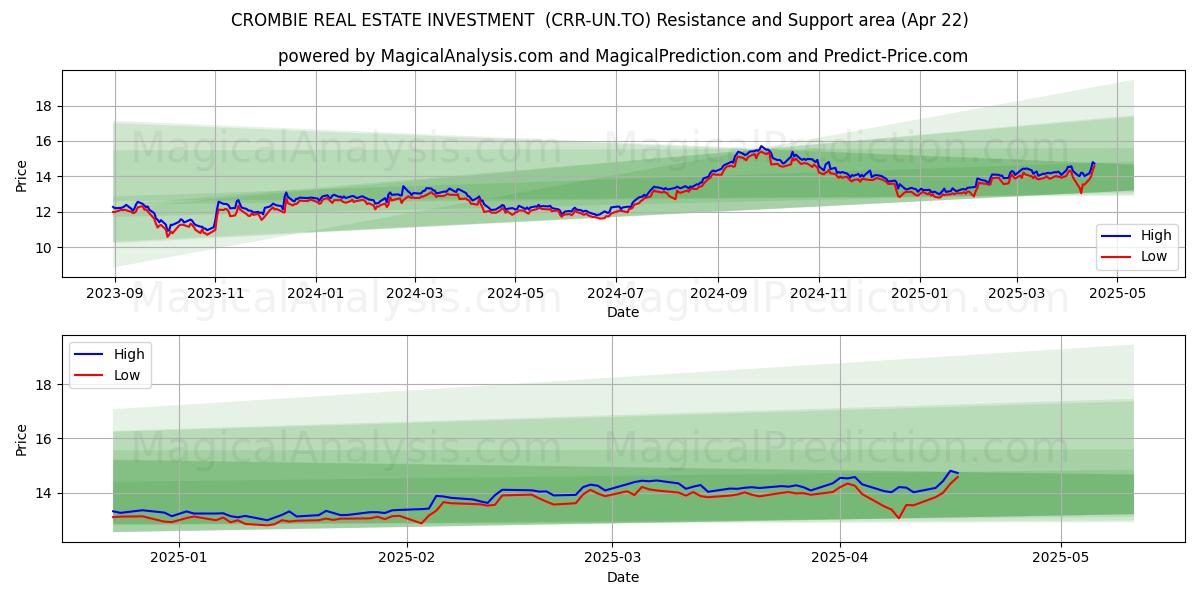Click the 2025-01 tick label on the bottom chart
Image resolution: width=1200 pixels, height=600 pixels.
pyautogui.click(x=179, y=559)
